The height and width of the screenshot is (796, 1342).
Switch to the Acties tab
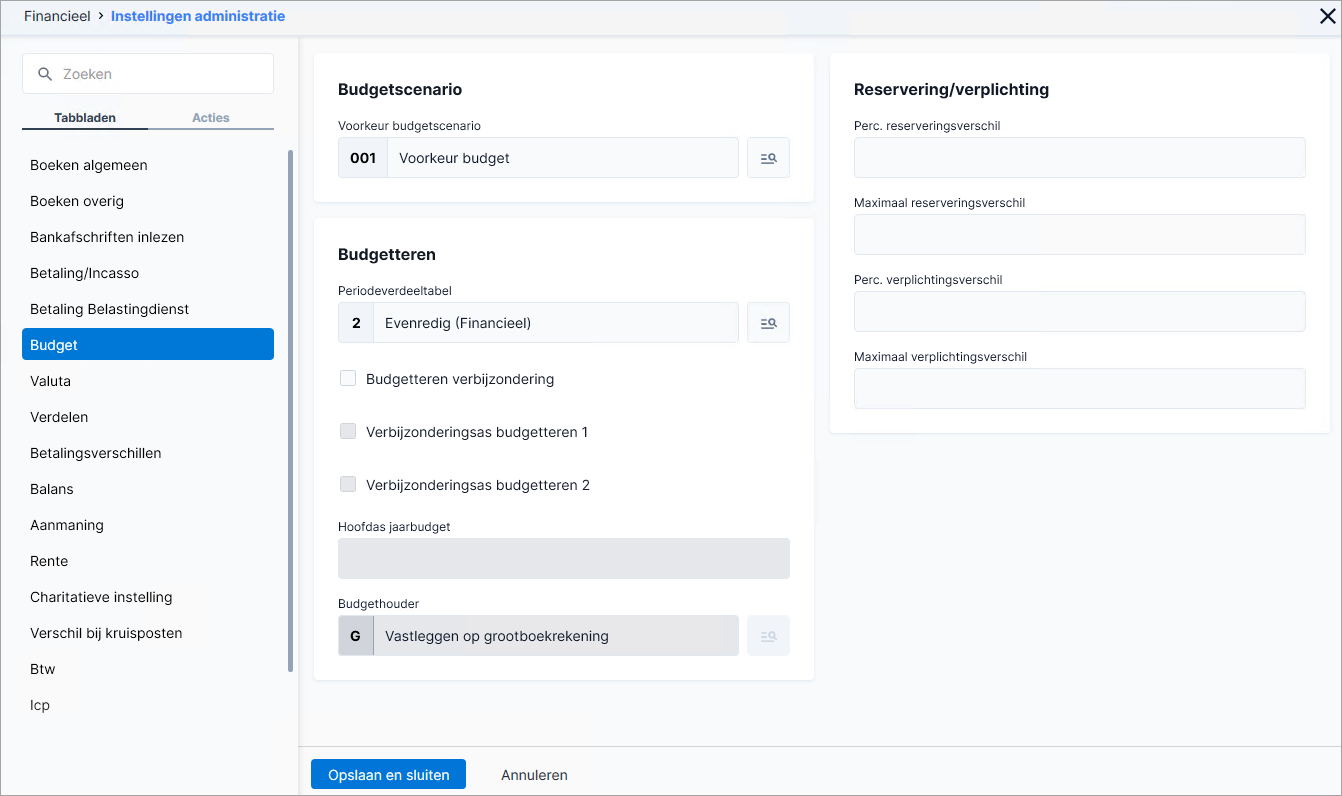click(x=211, y=118)
